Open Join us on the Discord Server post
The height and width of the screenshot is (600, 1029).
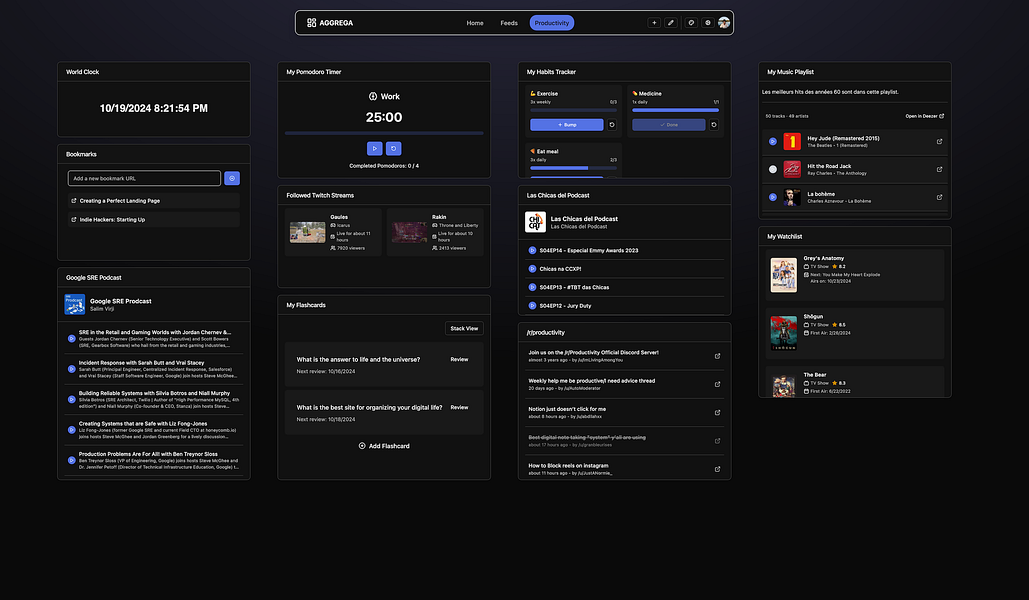coord(593,353)
